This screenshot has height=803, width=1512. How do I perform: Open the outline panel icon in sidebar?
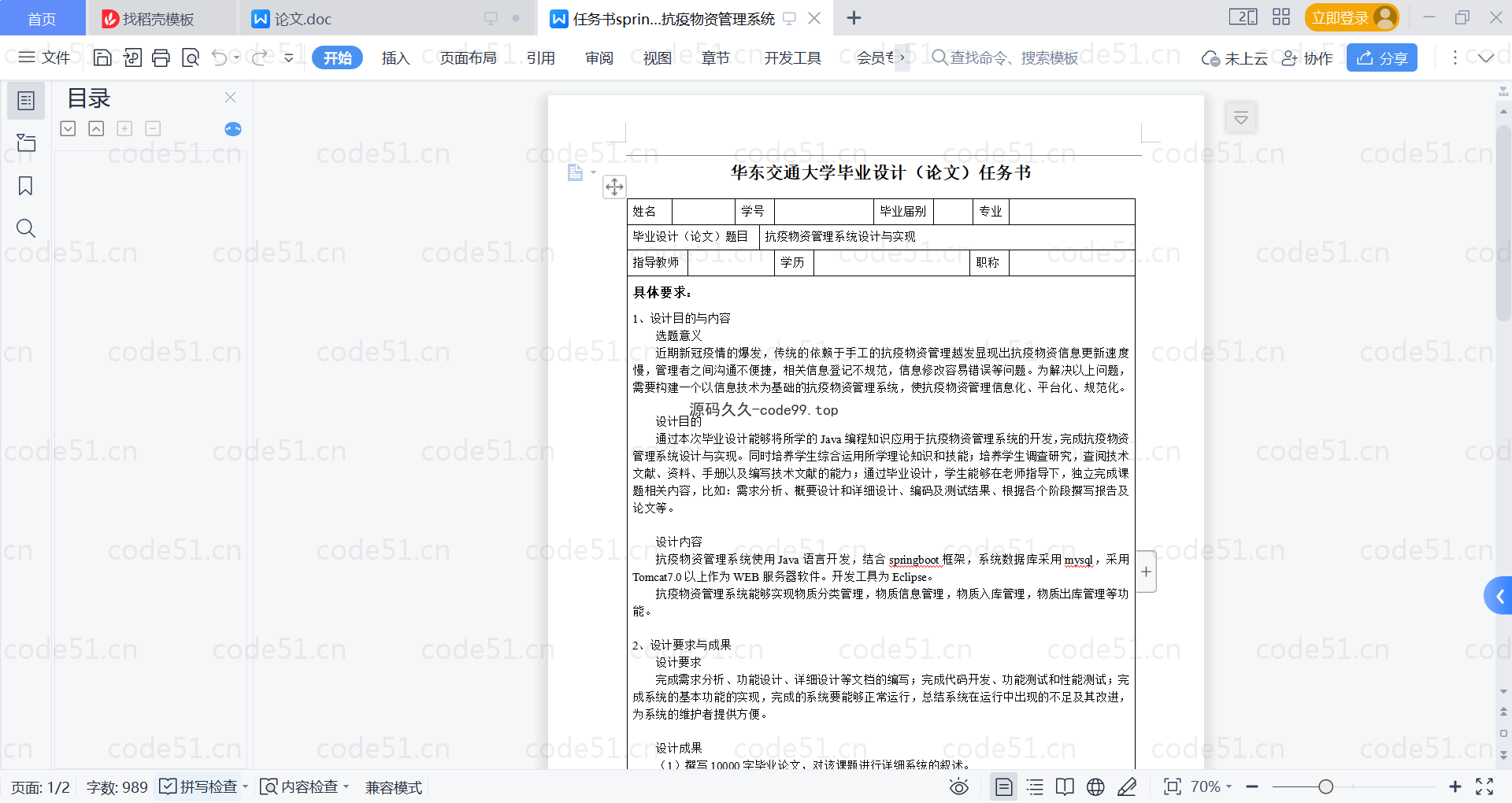click(26, 101)
